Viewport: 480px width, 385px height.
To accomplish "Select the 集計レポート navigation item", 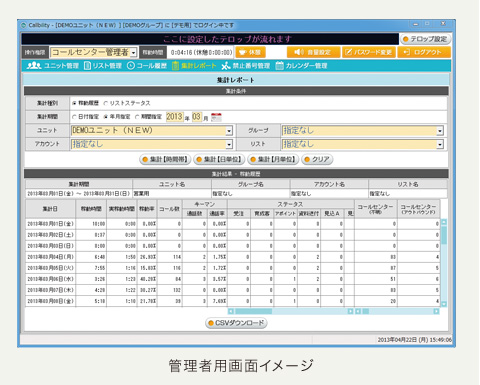I will pyautogui.click(x=194, y=66).
